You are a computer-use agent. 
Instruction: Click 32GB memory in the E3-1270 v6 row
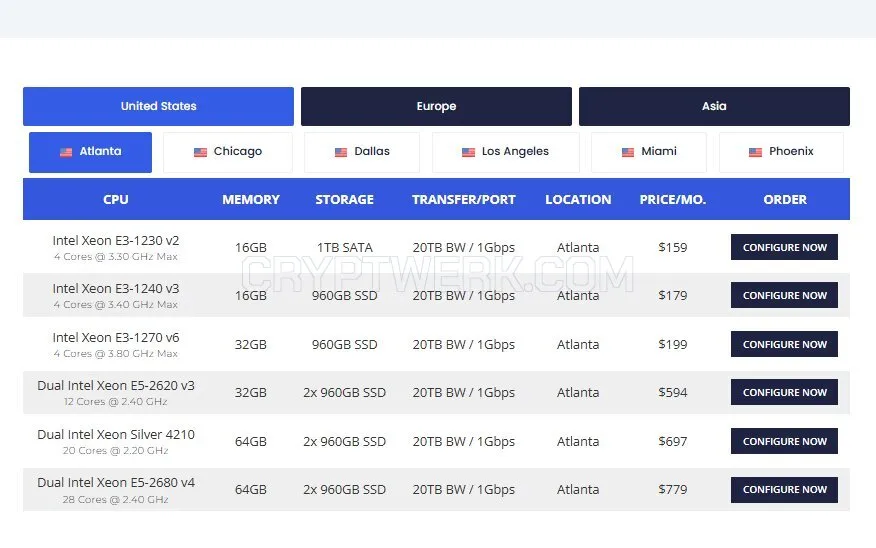click(x=250, y=345)
